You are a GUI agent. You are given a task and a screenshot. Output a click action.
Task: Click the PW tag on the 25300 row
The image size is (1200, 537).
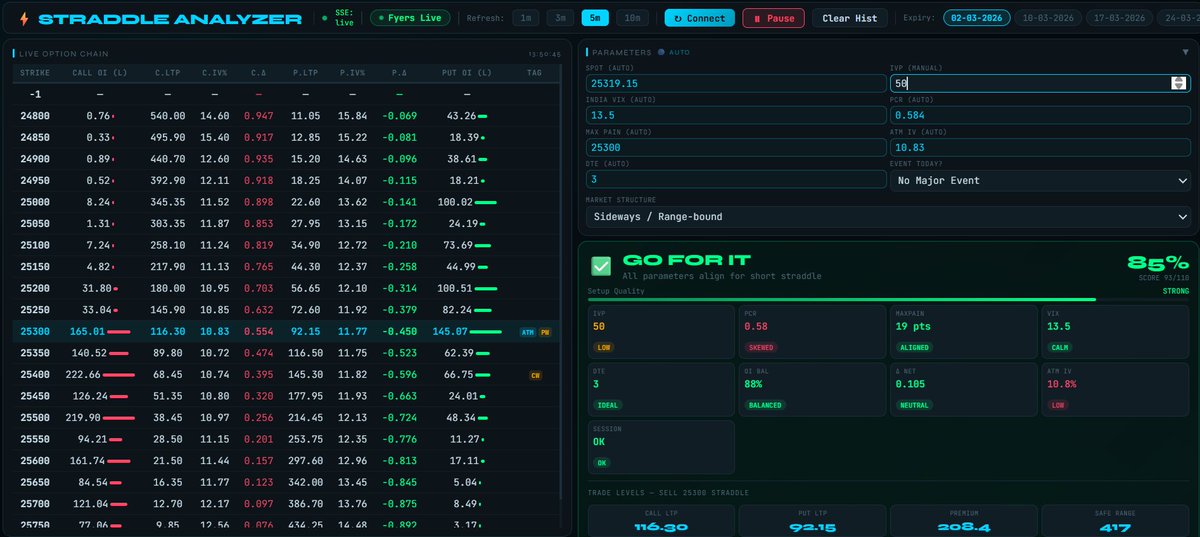coord(545,331)
